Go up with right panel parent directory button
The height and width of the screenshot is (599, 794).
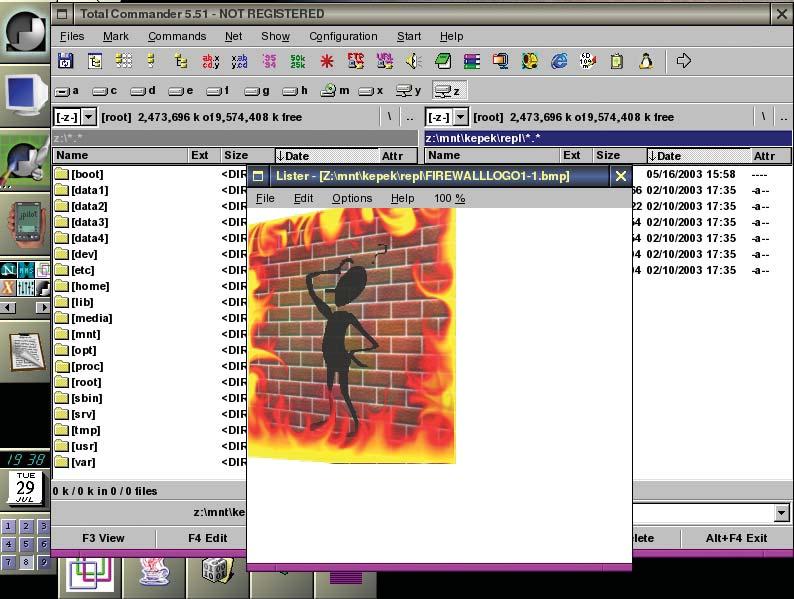coord(783,117)
